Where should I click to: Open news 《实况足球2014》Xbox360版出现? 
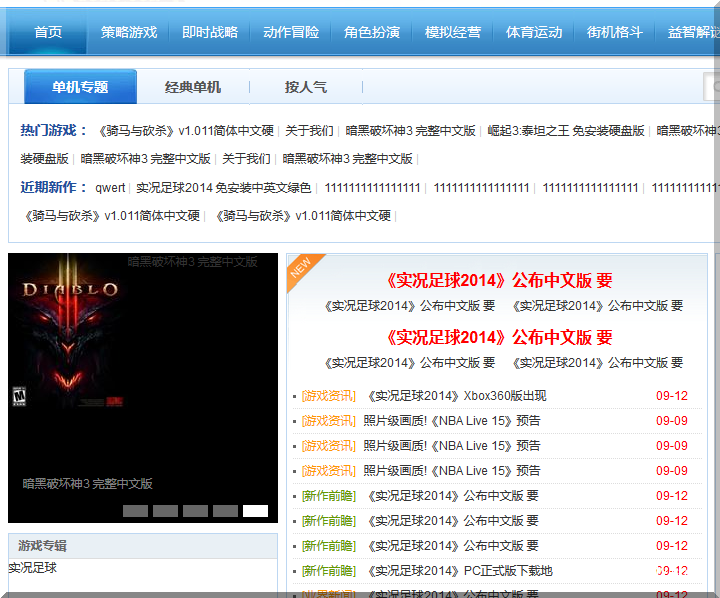(457, 396)
